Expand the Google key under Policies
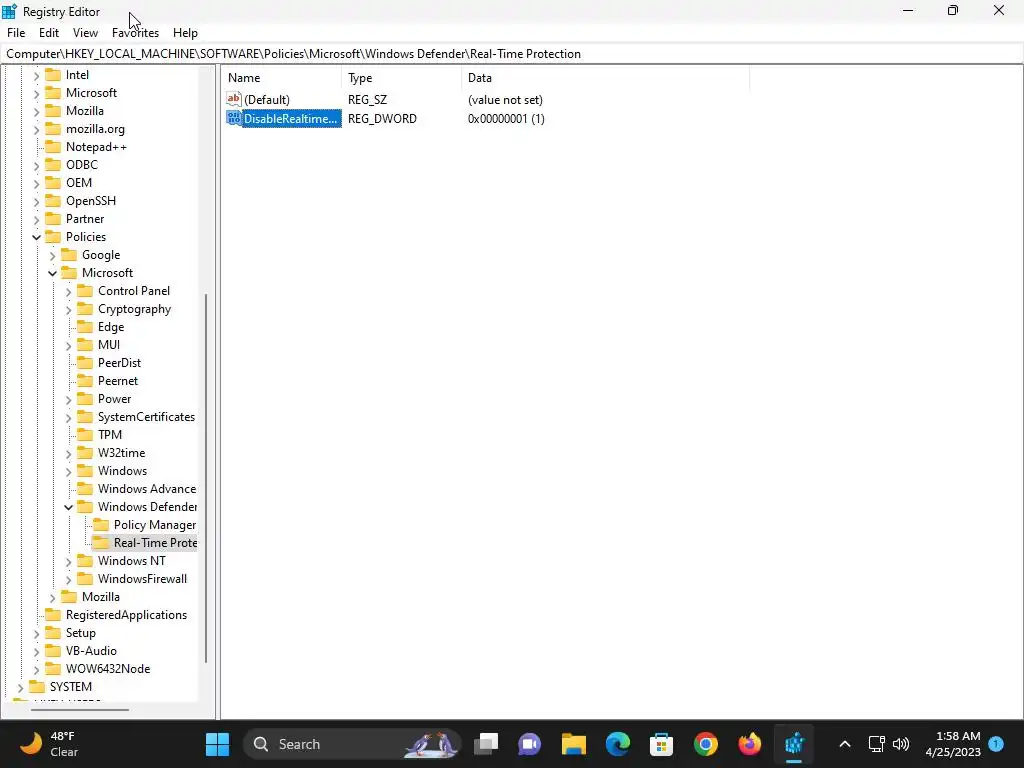Image resolution: width=1024 pixels, height=768 pixels. tap(52, 255)
